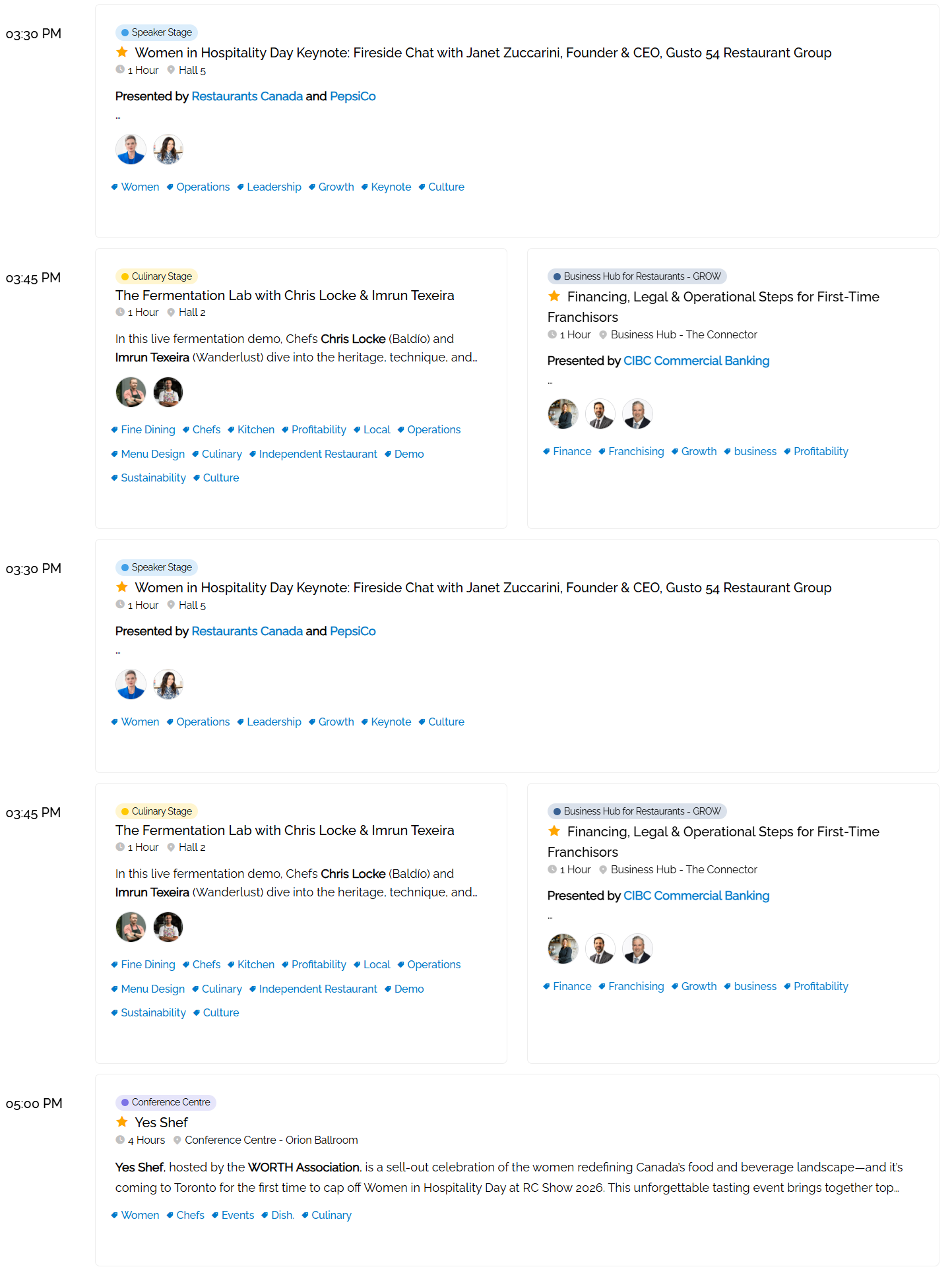Open the first Fermentation Lab session title

coord(284,295)
